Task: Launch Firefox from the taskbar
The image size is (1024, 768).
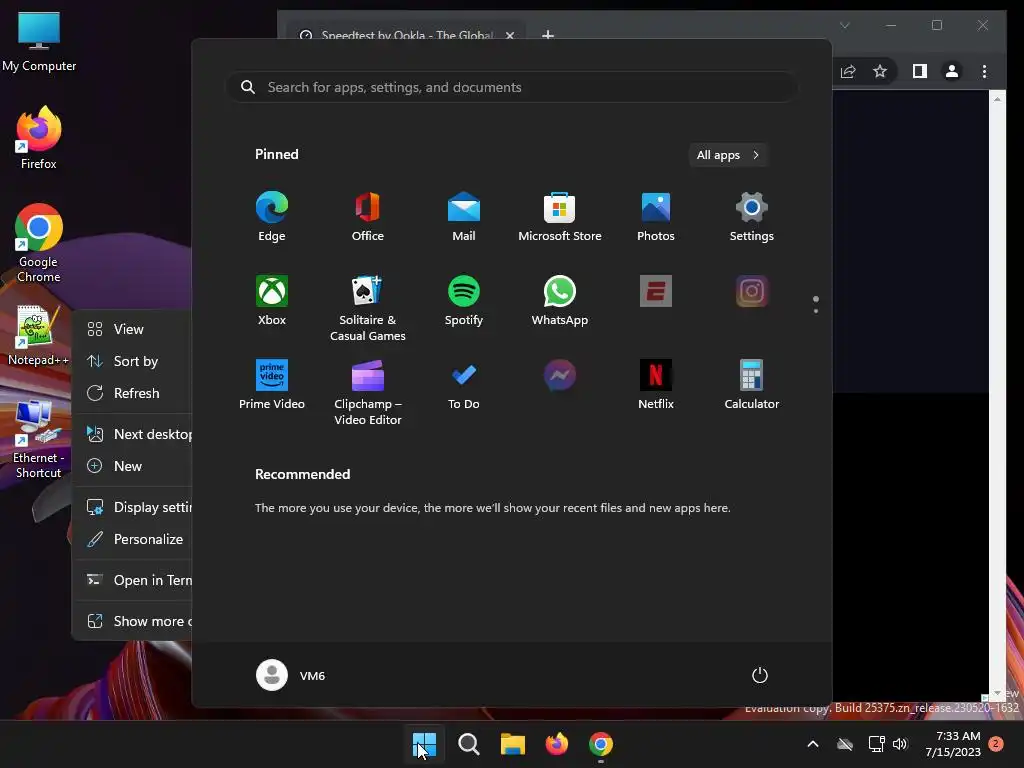Action: (x=556, y=744)
